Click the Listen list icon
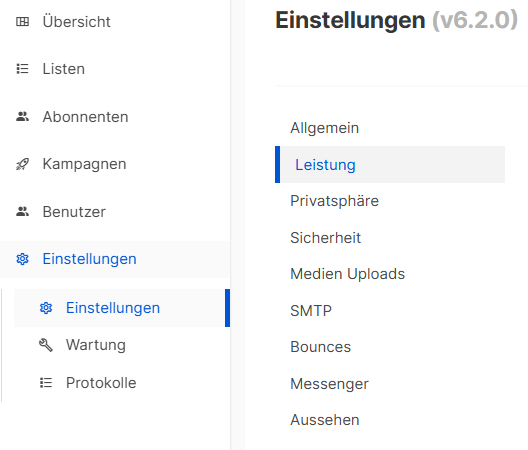Screen dimensions: 528x450 pos(23,69)
